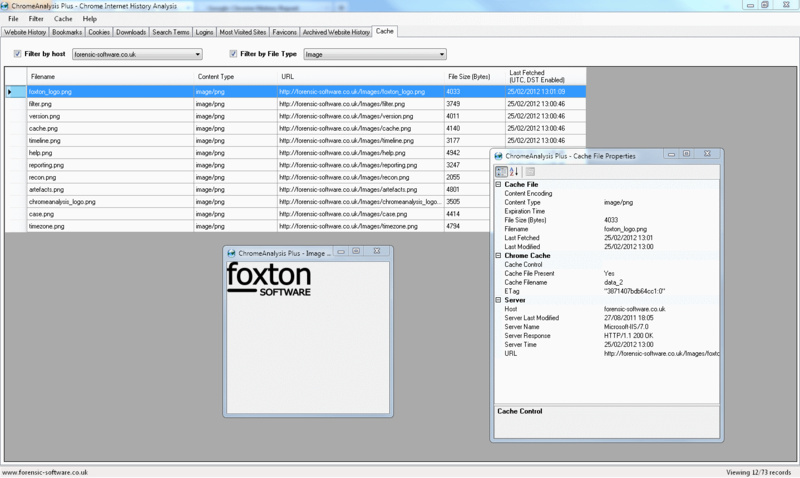This screenshot has width=800, height=478.
Task: Select the version.png filename cell
Action: (110, 116)
